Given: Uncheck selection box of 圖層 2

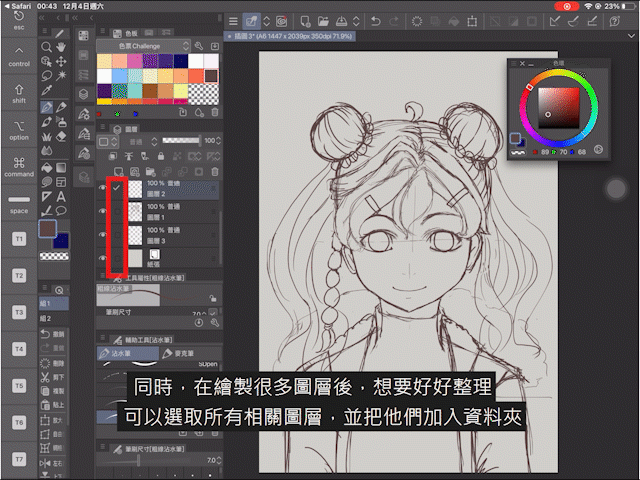Looking at the screenshot, I should point(117,188).
